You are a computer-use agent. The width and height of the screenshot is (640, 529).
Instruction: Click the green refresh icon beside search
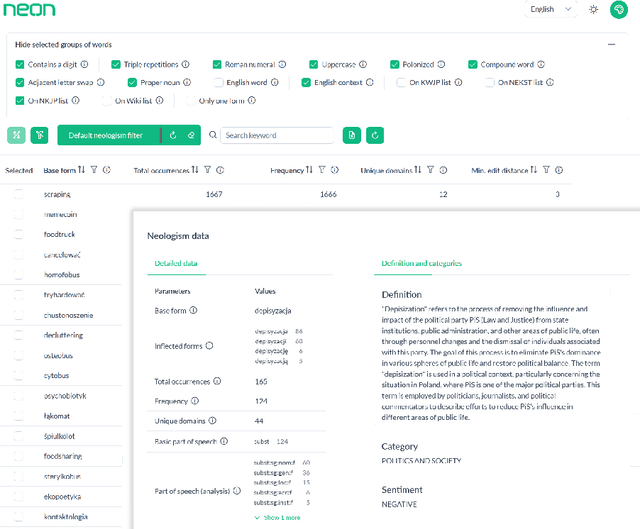point(375,135)
